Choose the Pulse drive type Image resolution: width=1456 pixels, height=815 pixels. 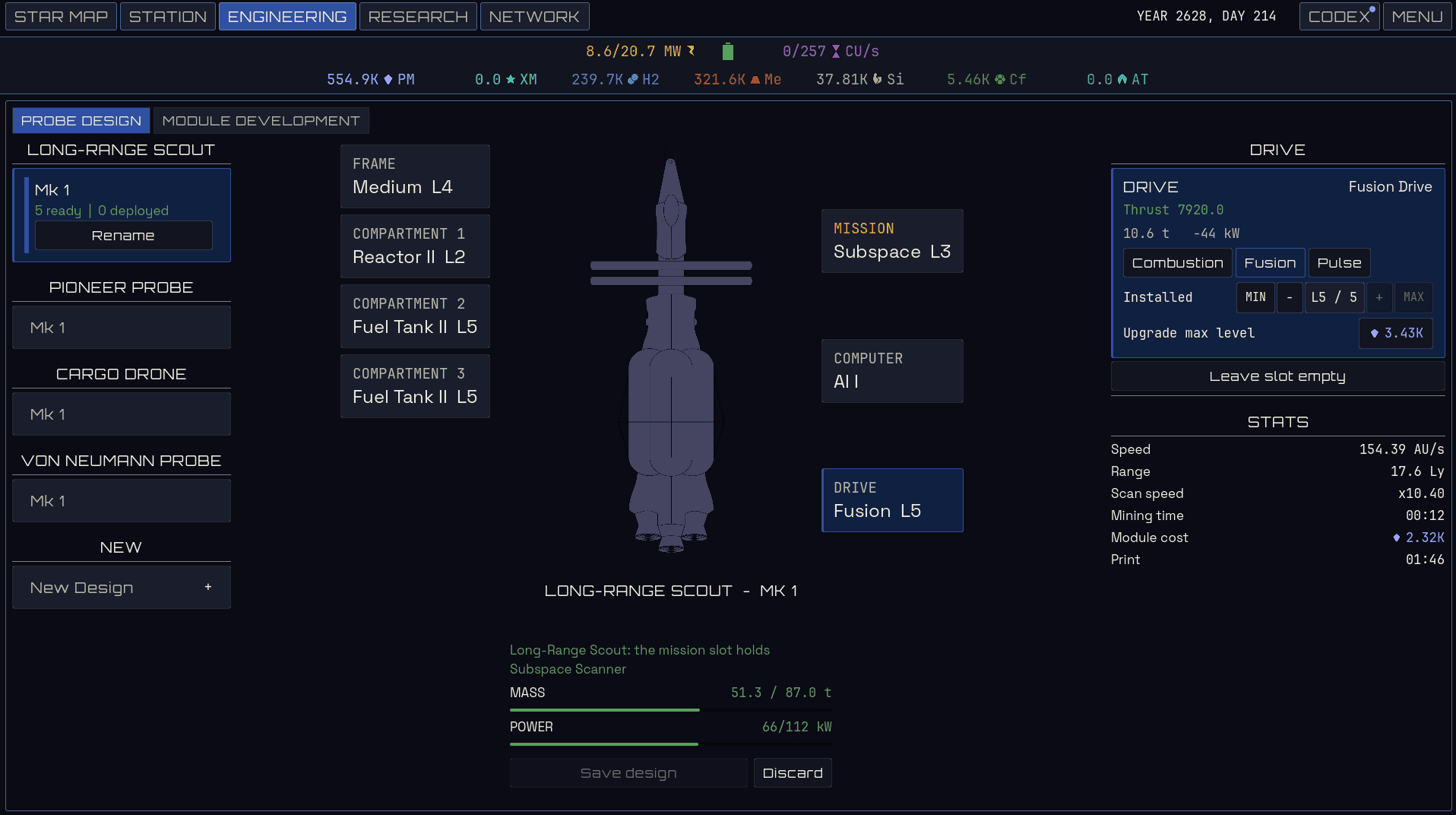(x=1339, y=263)
